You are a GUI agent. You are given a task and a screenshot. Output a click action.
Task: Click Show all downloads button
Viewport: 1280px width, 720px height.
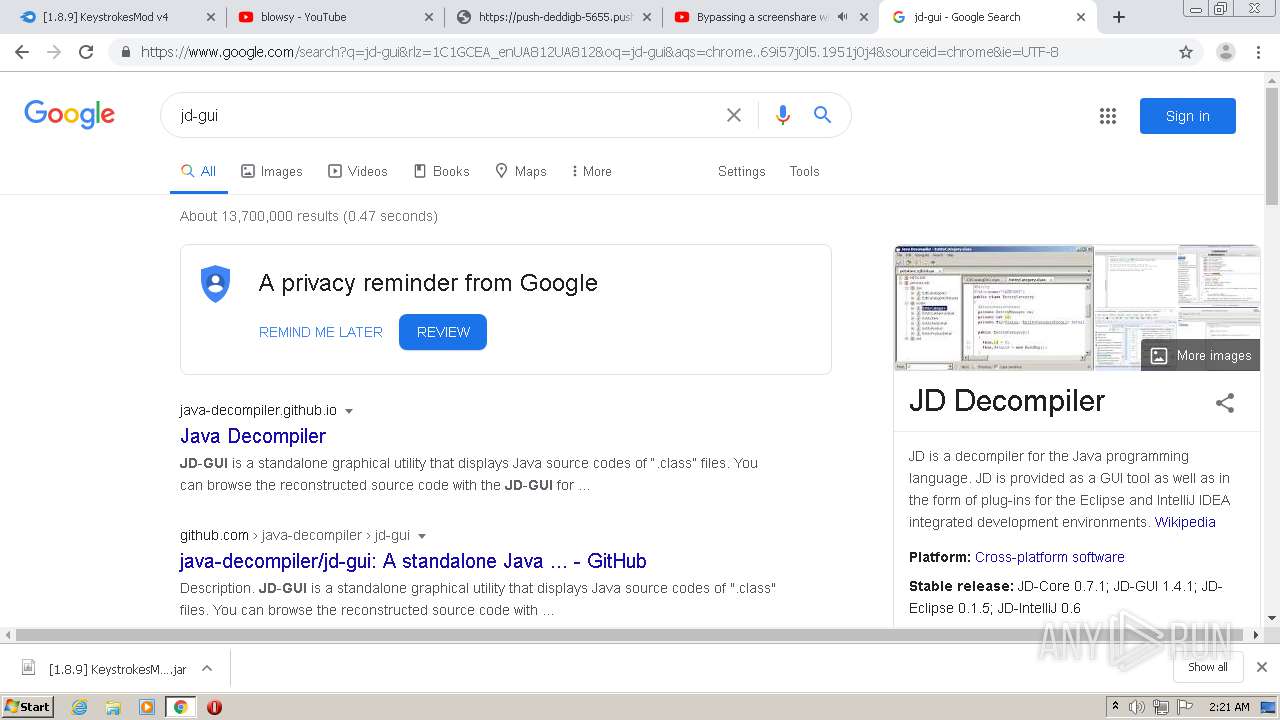pyautogui.click(x=1208, y=667)
